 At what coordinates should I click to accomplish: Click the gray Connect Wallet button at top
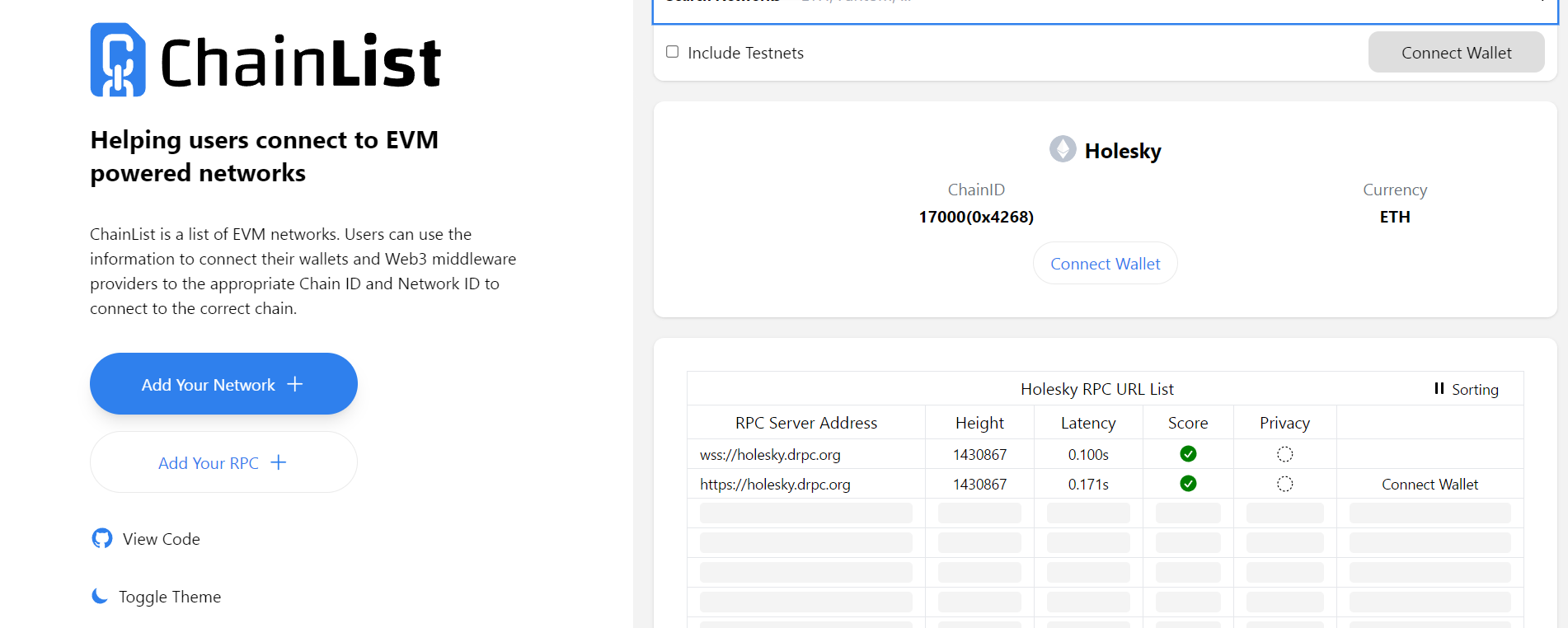tap(1457, 52)
